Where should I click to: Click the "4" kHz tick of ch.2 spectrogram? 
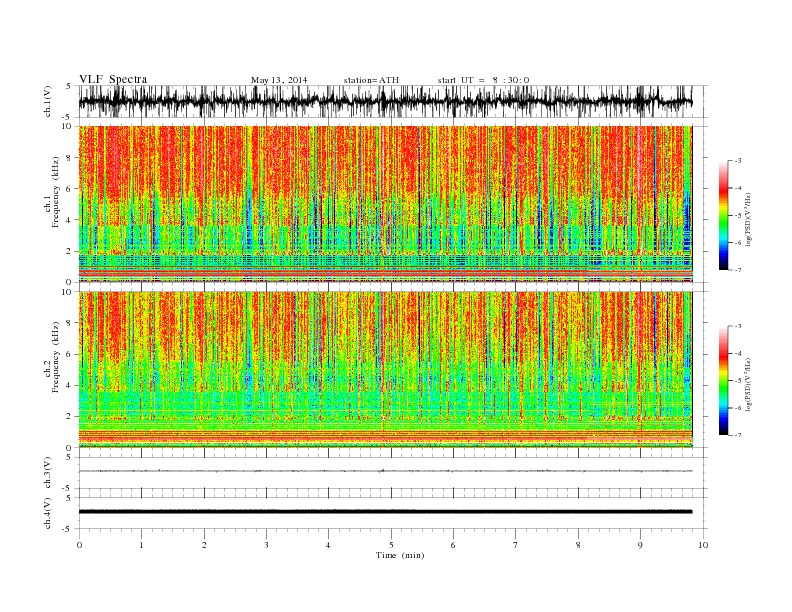tap(70, 386)
